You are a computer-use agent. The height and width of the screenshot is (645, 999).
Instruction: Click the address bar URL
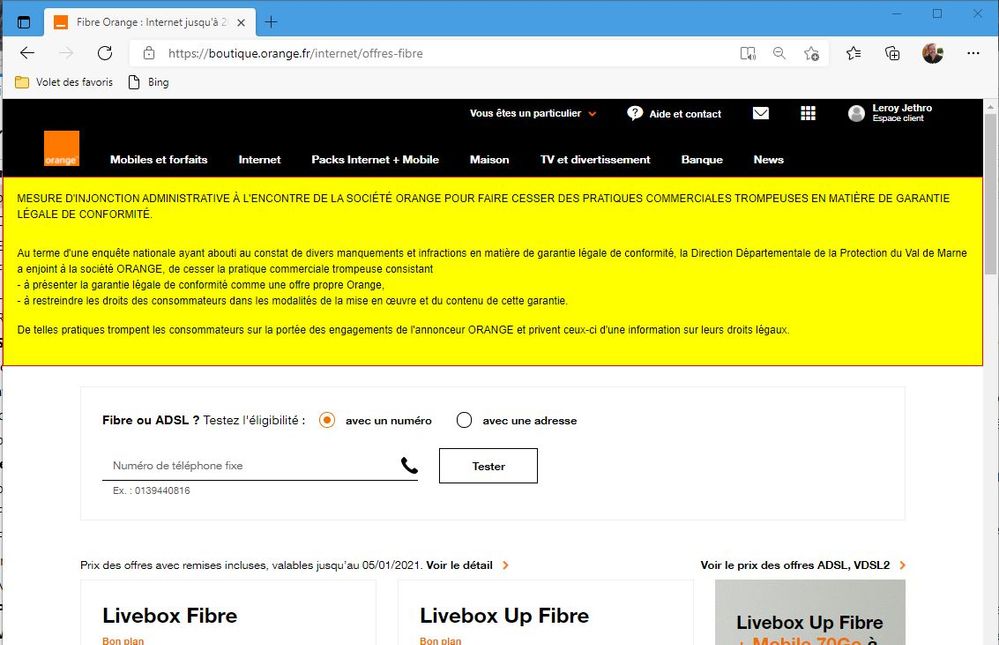pos(296,54)
